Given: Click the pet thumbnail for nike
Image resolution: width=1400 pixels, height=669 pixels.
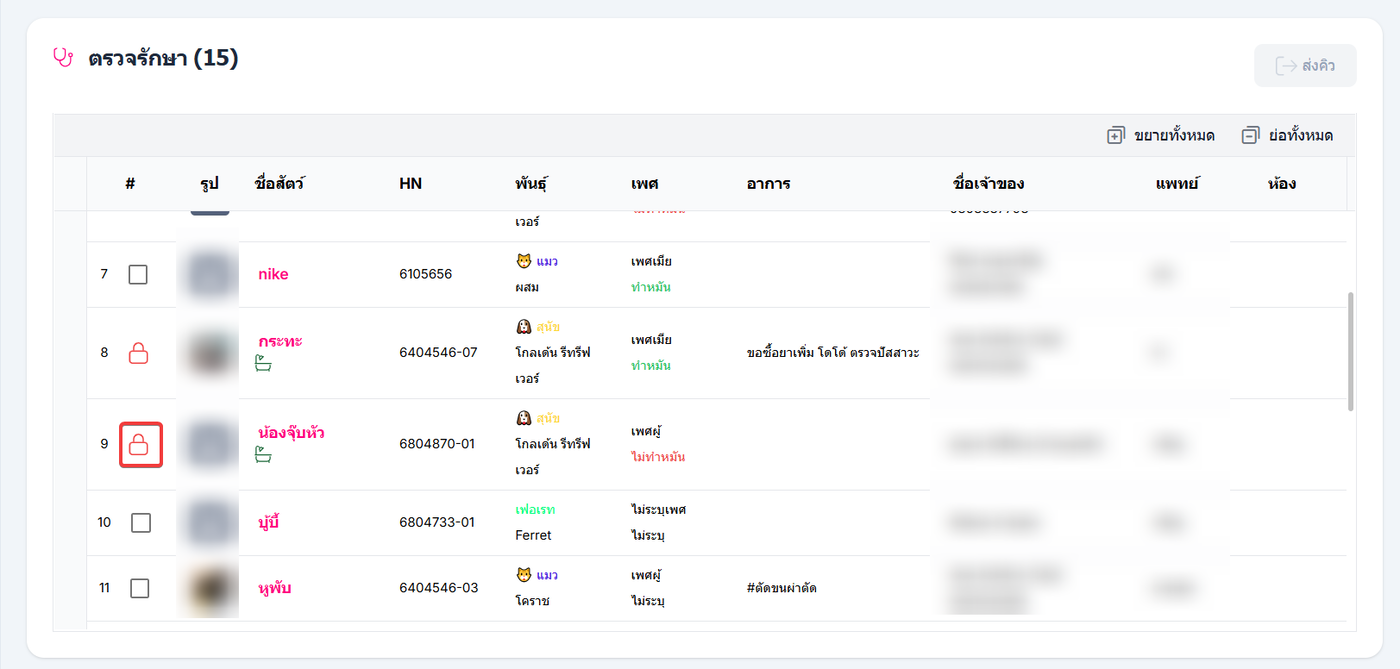Looking at the screenshot, I should pos(210,274).
